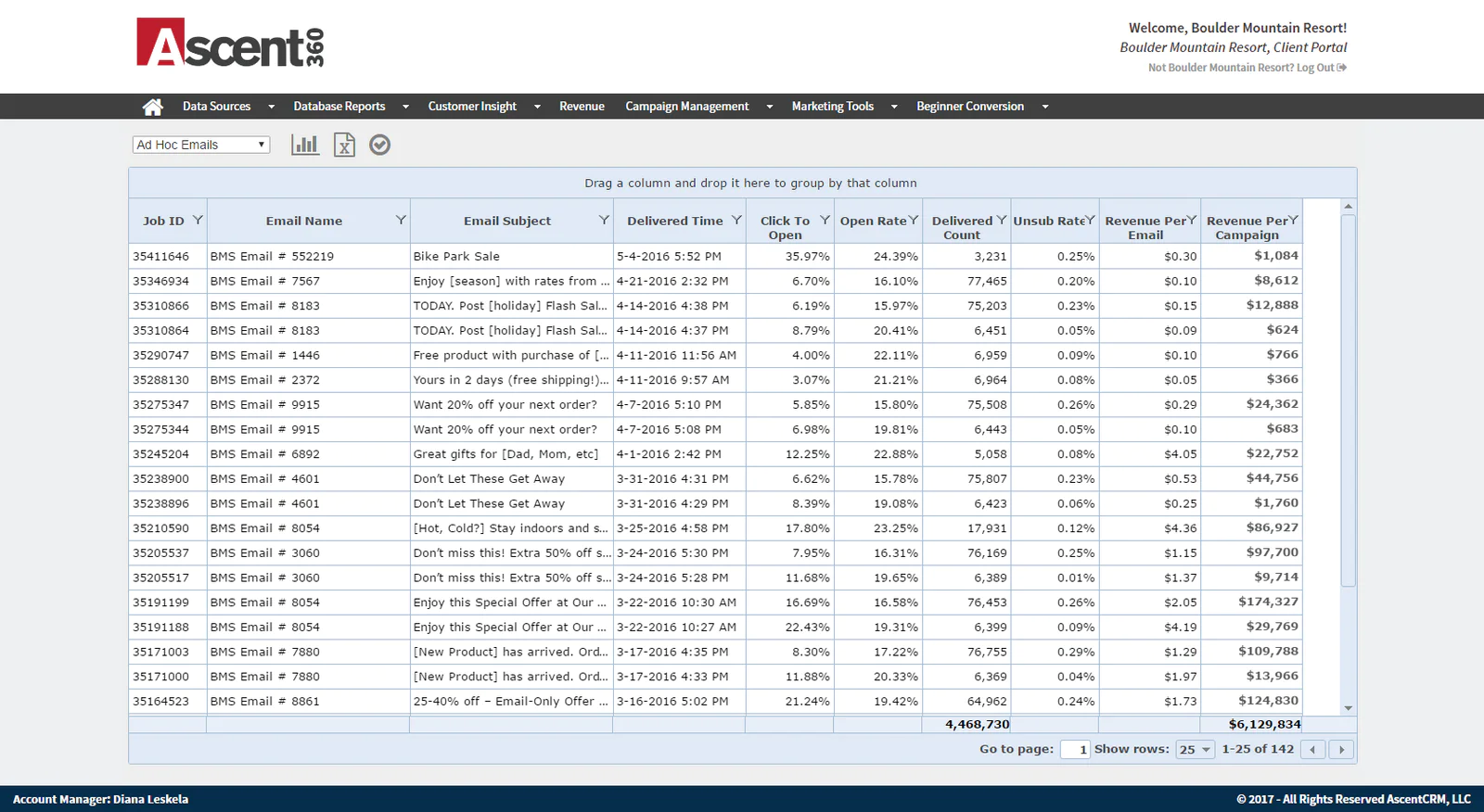Sort by the Delivered Time column header
The width and height of the screenshot is (1484, 812).
(675, 221)
